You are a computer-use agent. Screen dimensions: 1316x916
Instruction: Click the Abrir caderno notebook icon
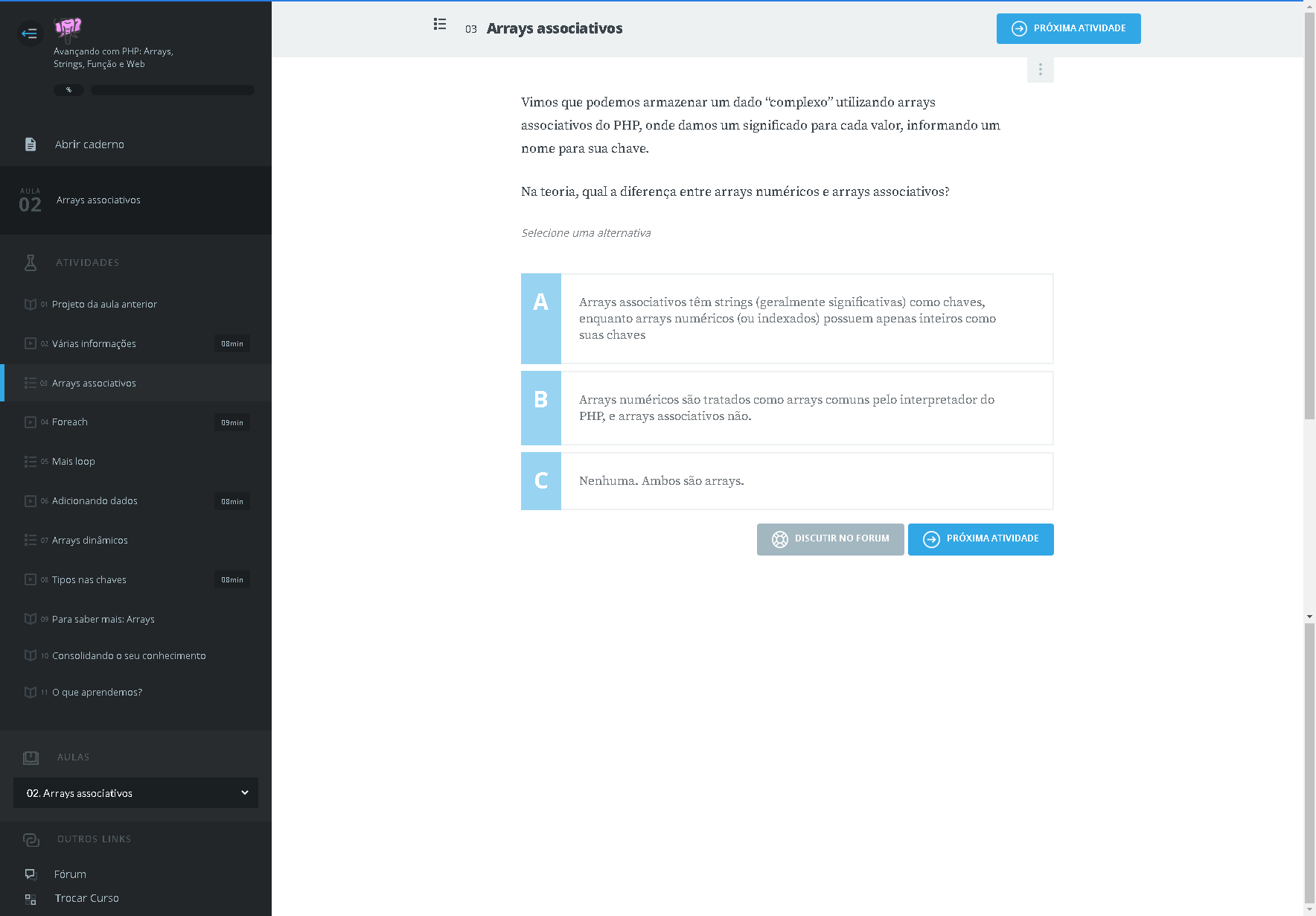(31, 144)
